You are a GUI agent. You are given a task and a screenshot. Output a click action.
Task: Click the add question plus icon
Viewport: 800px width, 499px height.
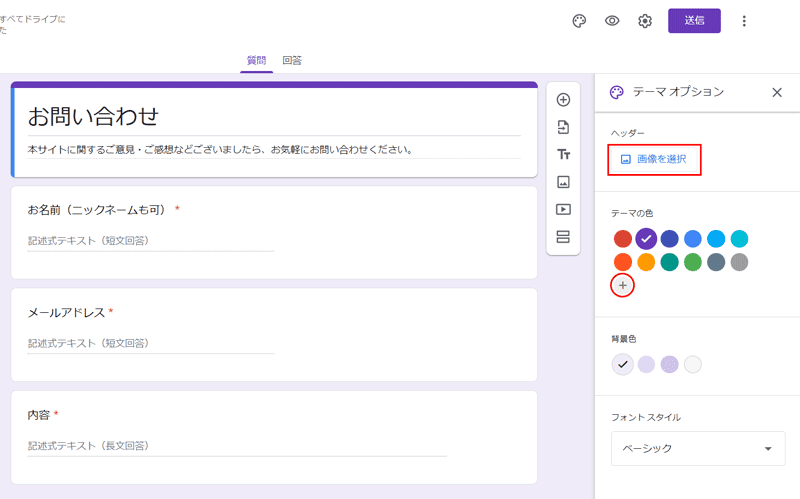(563, 100)
